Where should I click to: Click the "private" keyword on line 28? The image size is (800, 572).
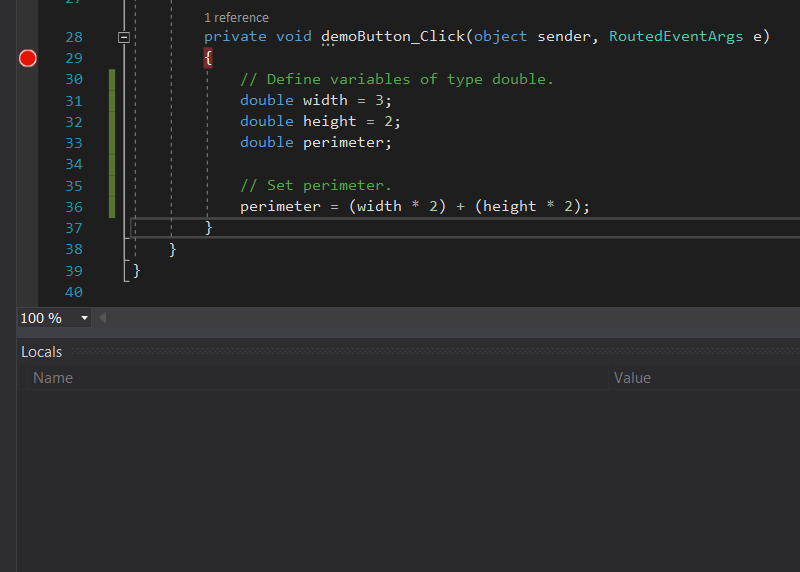point(235,37)
